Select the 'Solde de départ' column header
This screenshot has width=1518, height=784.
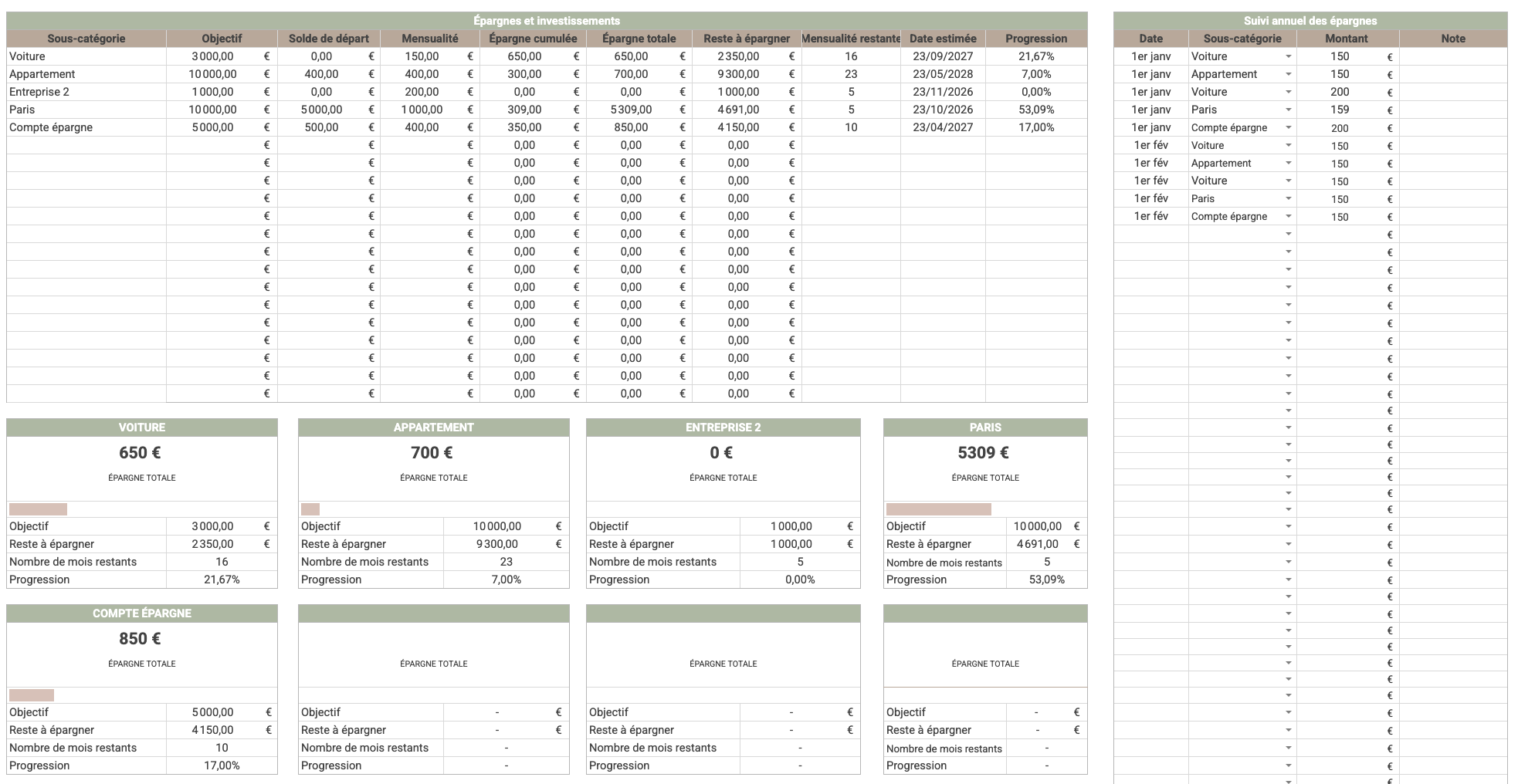pos(329,39)
